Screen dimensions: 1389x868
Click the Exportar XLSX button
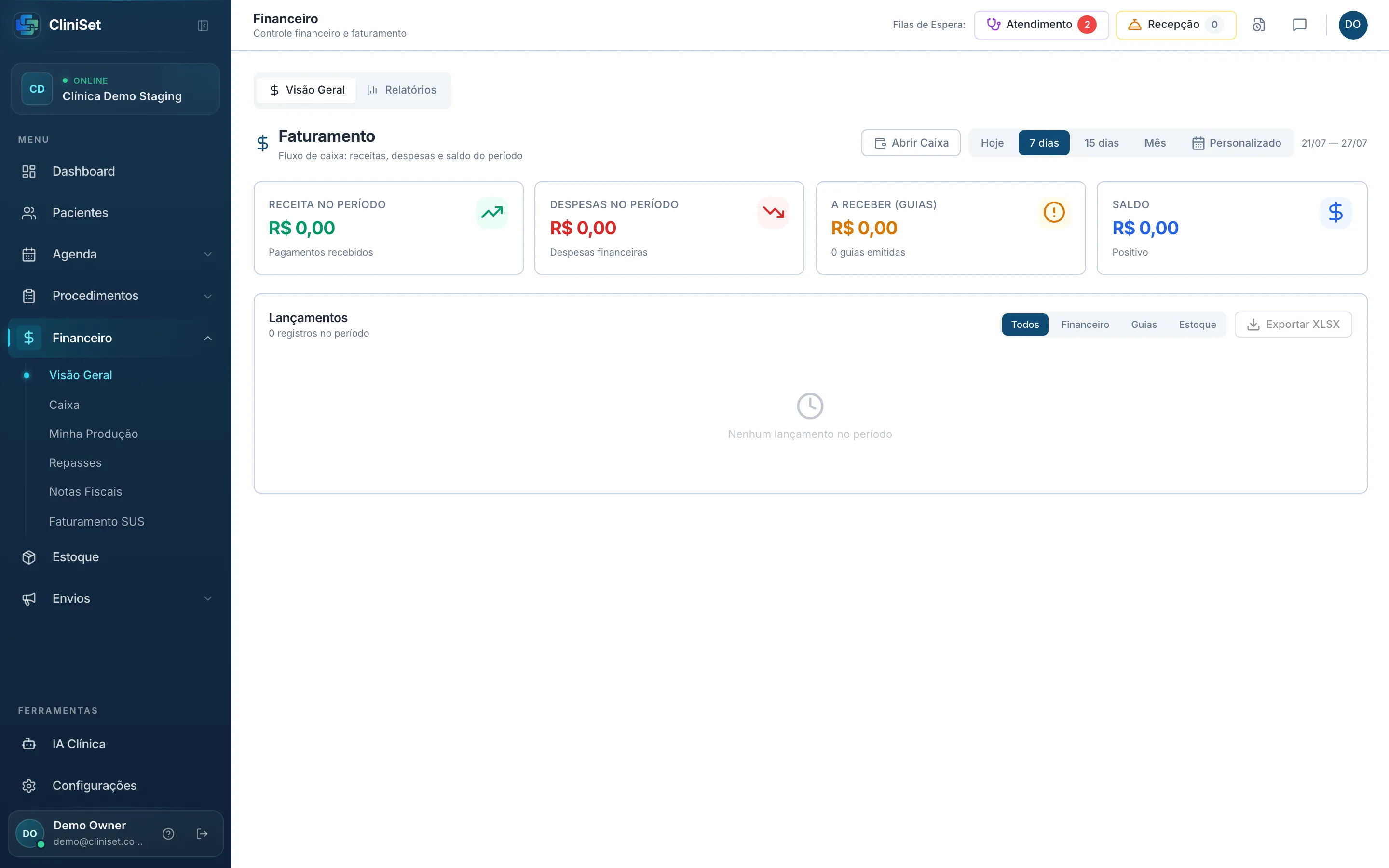click(1293, 325)
